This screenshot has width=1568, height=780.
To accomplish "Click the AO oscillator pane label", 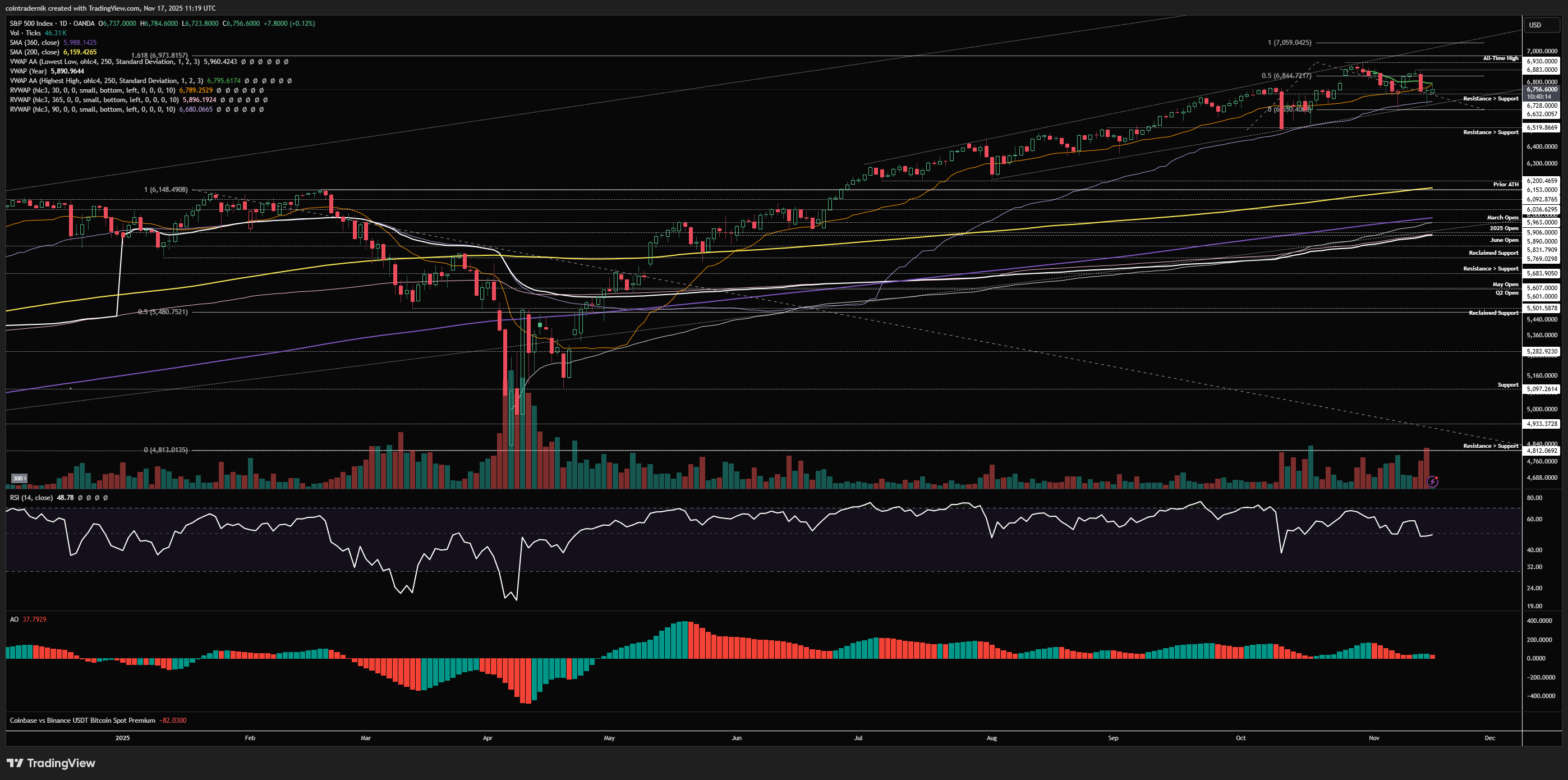I will [x=14, y=620].
